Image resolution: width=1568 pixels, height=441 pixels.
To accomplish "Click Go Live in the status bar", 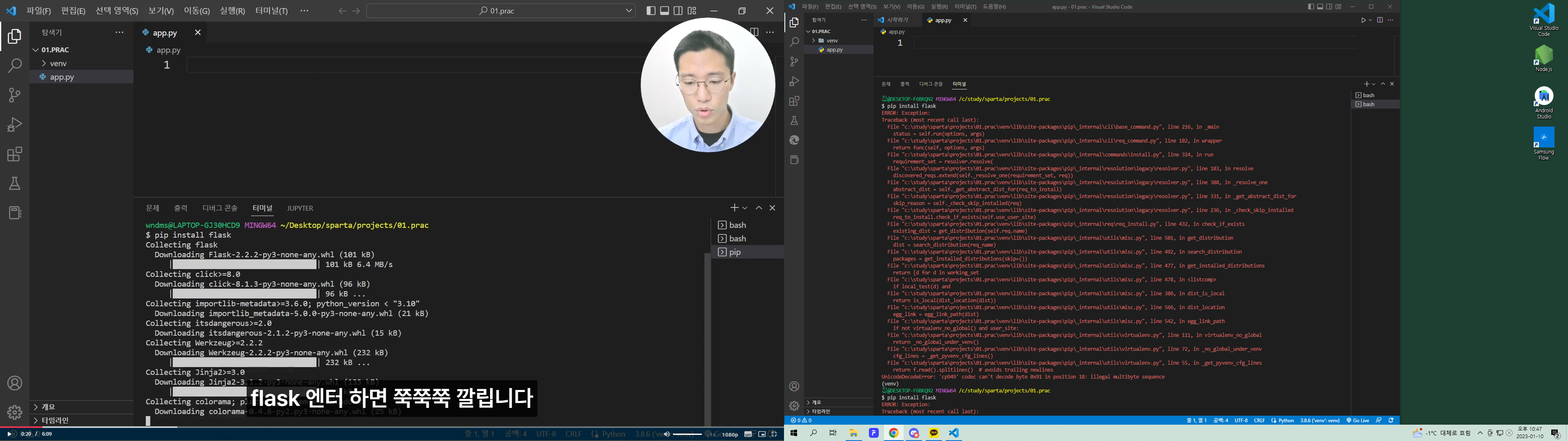I will (x=1358, y=420).
